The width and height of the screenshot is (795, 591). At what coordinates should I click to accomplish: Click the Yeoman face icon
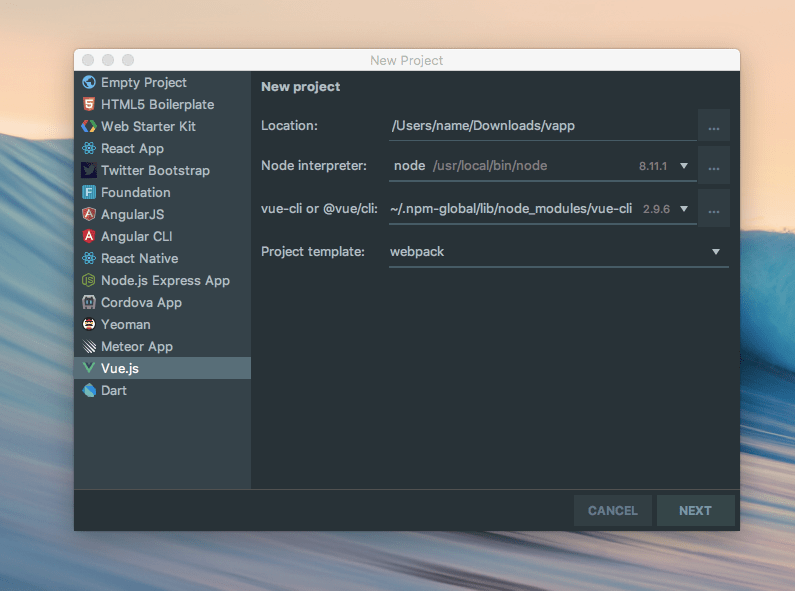pyautogui.click(x=89, y=324)
